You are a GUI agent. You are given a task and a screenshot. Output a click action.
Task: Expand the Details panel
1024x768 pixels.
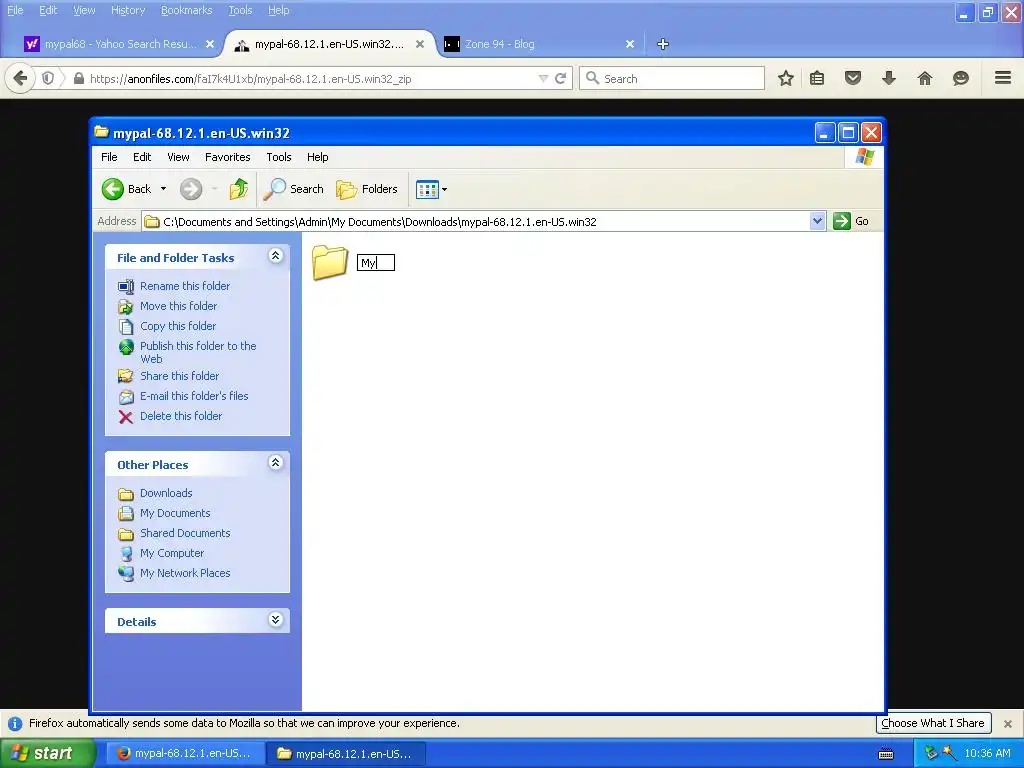click(x=276, y=620)
